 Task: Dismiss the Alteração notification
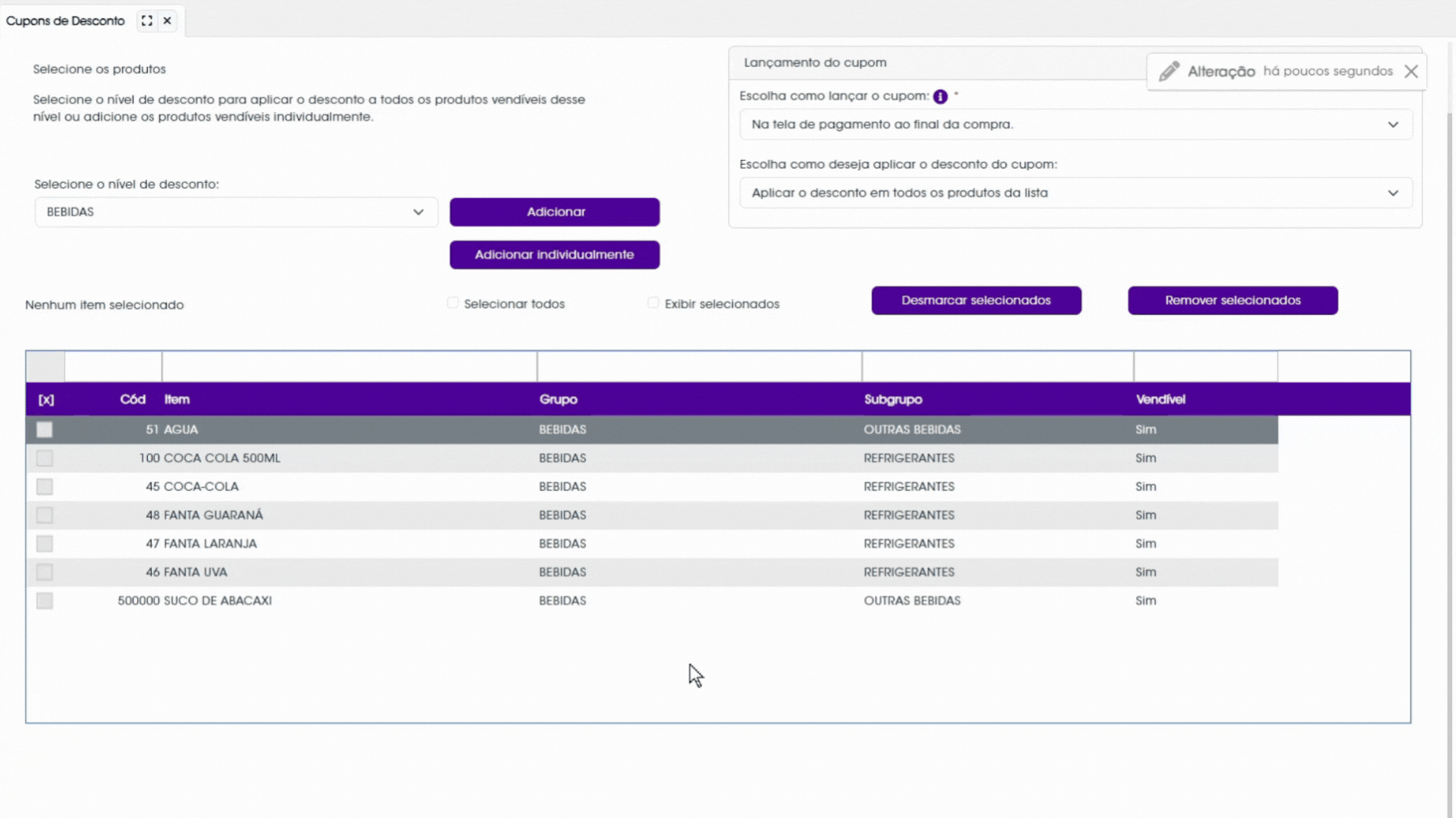(1411, 71)
